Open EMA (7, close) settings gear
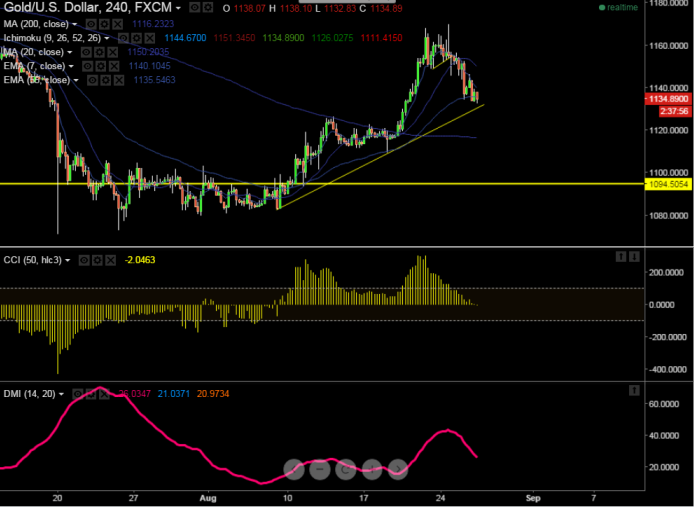 click(101, 66)
